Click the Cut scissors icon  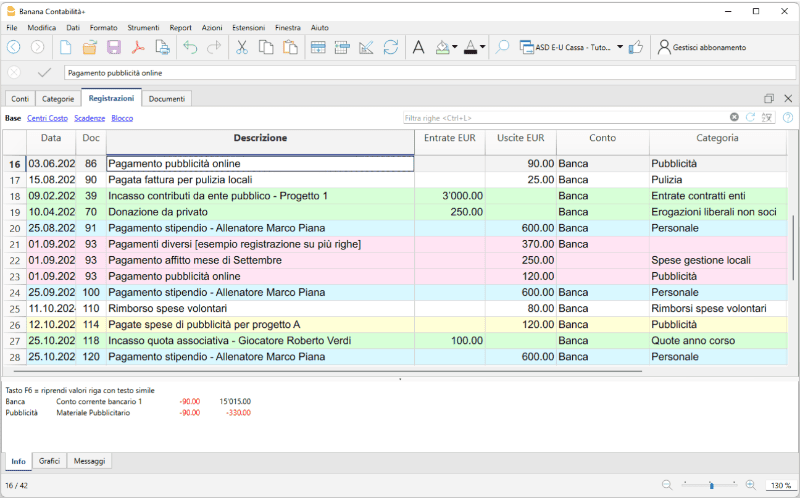coord(241,47)
